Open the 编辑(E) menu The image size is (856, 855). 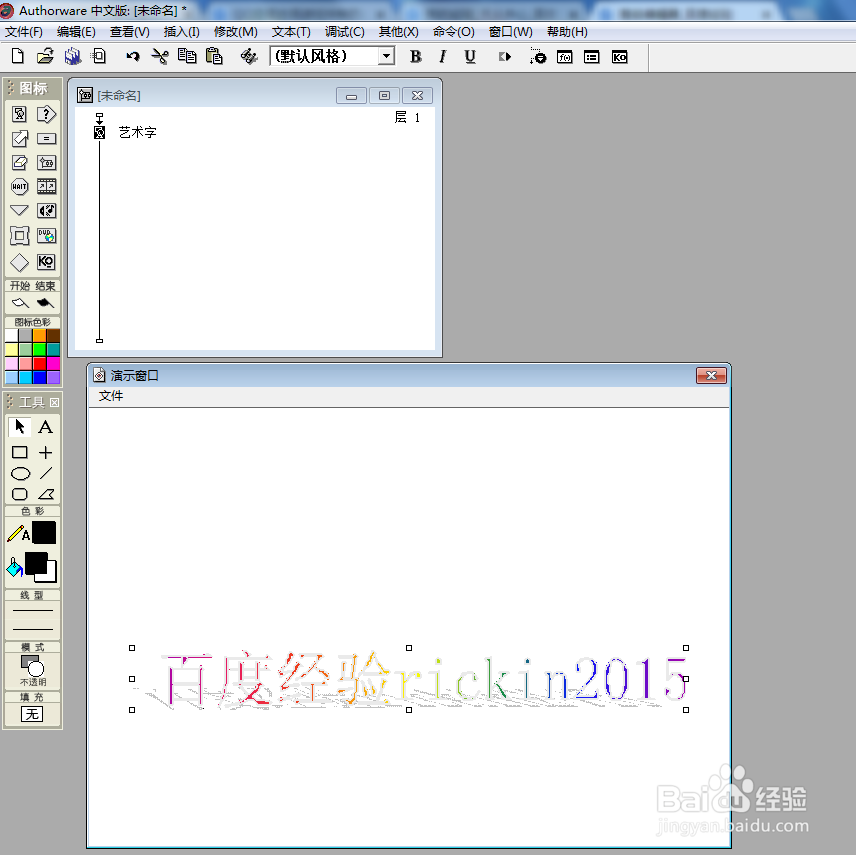(76, 32)
